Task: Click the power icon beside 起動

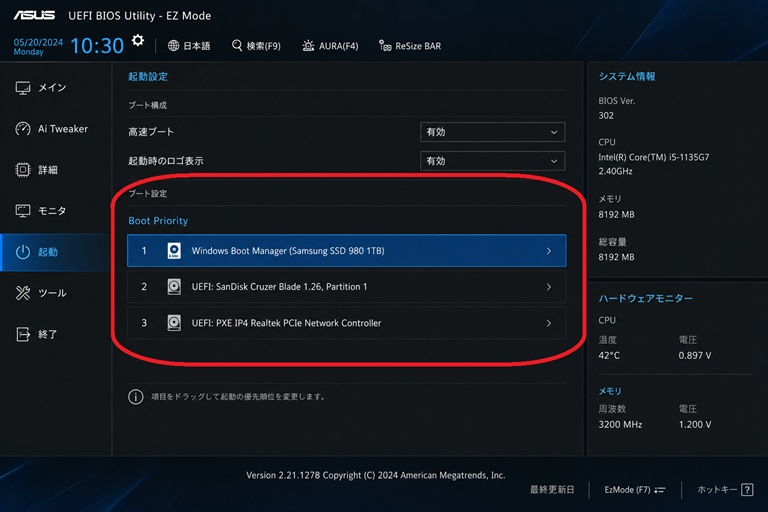Action: (x=23, y=252)
